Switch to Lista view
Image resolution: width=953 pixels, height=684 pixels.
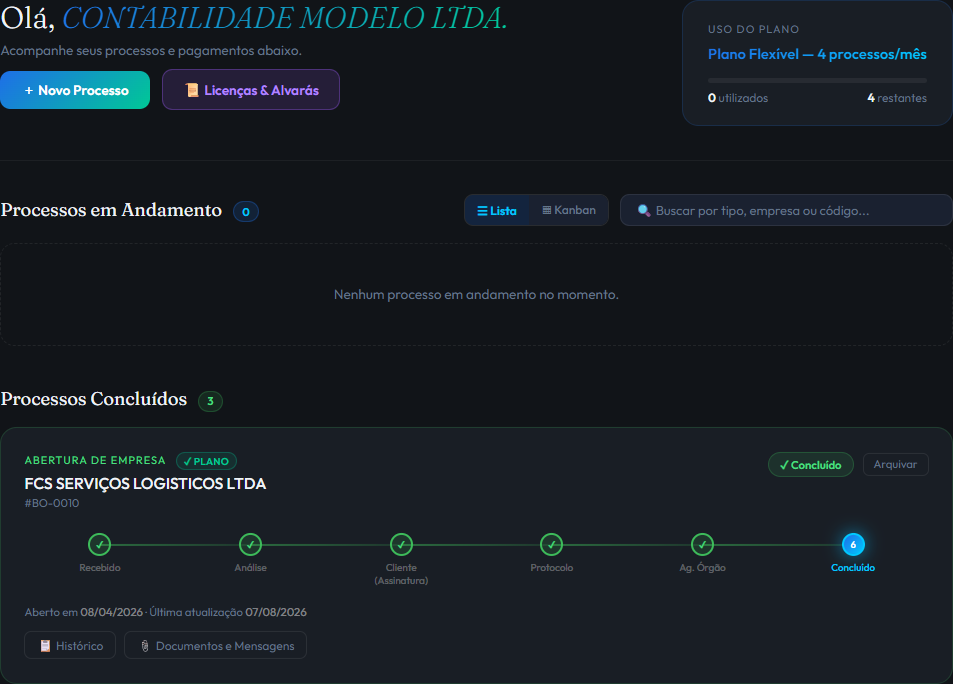(497, 210)
